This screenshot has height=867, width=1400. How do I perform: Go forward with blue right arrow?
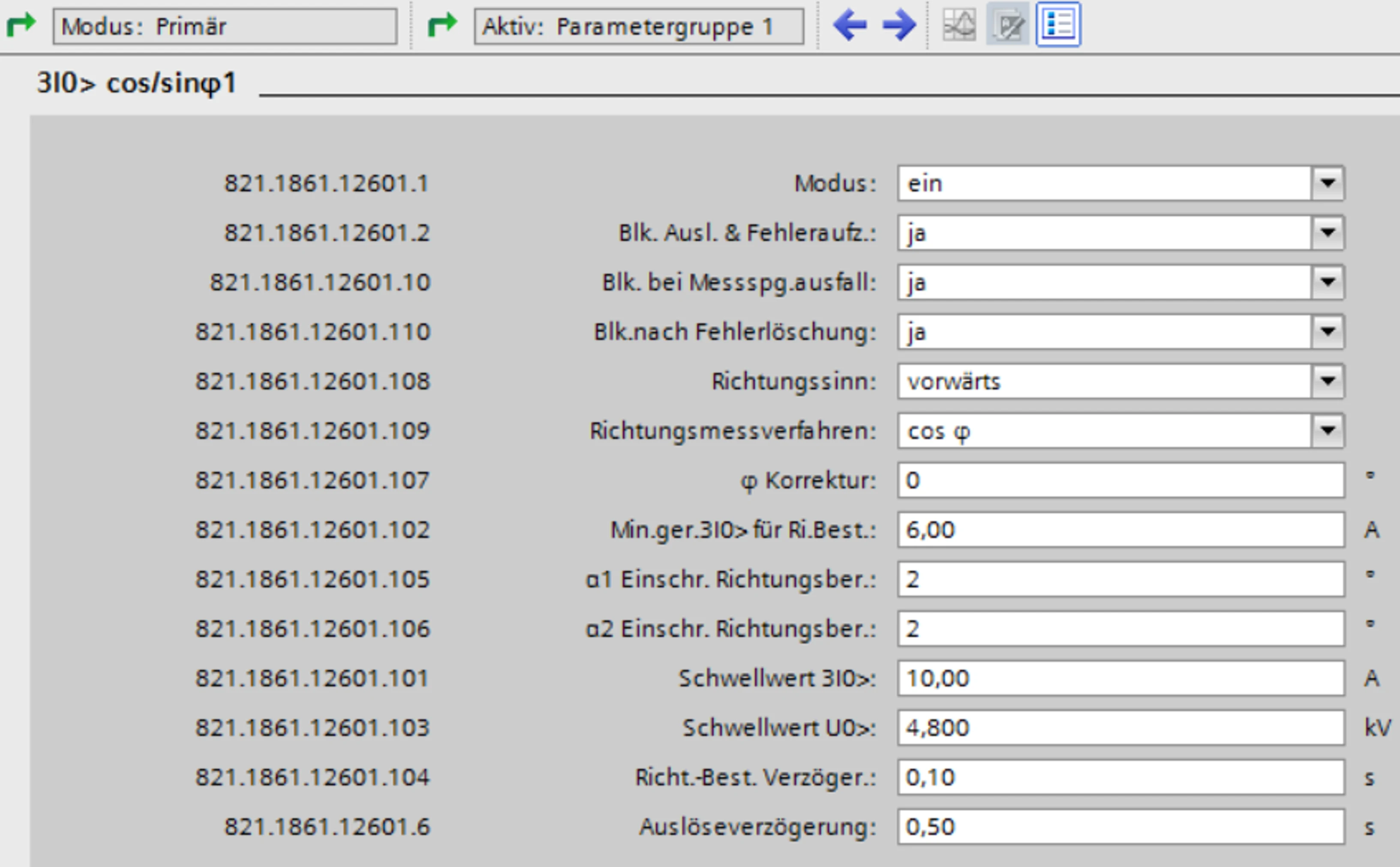898,26
